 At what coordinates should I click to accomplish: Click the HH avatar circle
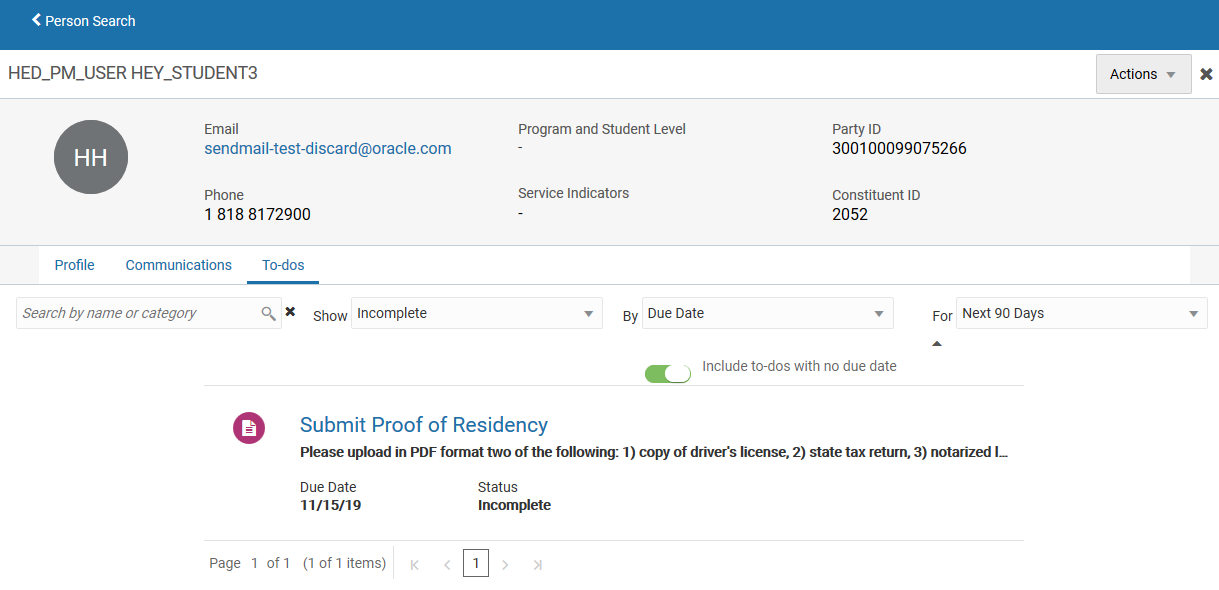point(91,157)
